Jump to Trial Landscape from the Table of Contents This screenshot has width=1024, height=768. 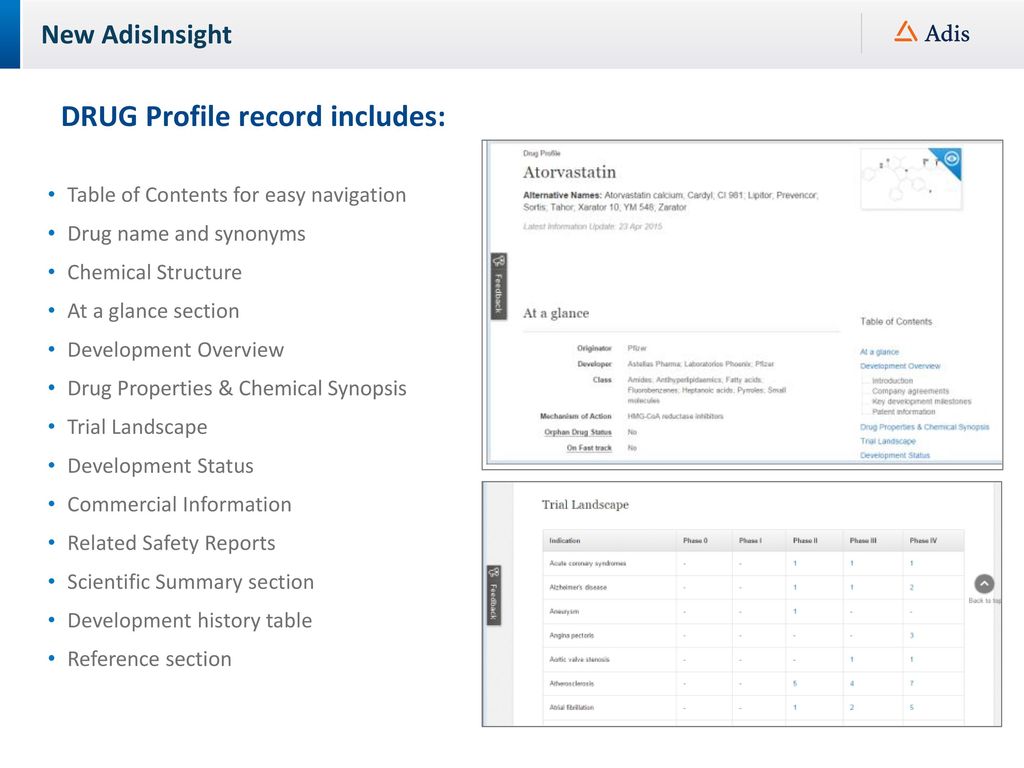click(x=888, y=441)
